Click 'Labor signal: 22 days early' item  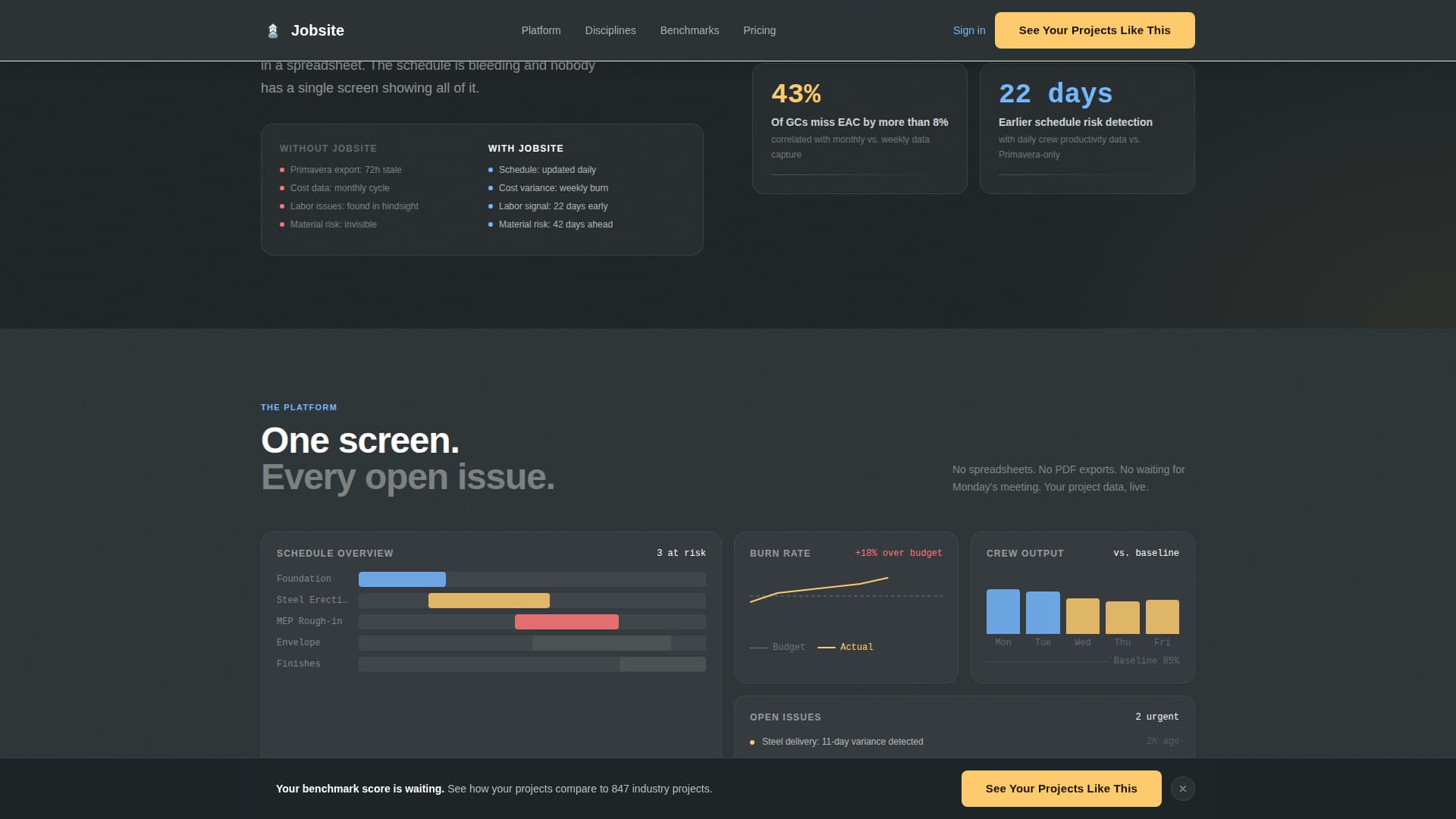point(554,206)
